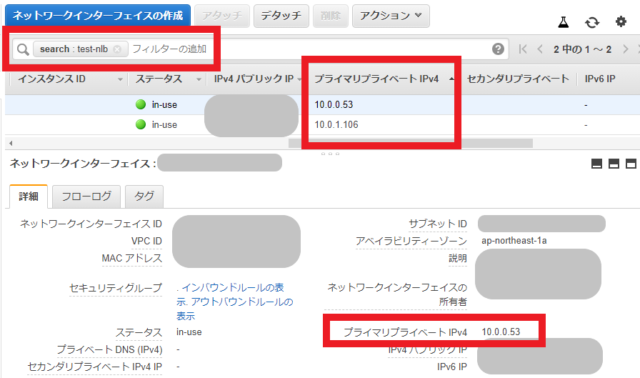Click the search magnifier icon
This screenshot has height=378, width=640.
click(23, 49)
